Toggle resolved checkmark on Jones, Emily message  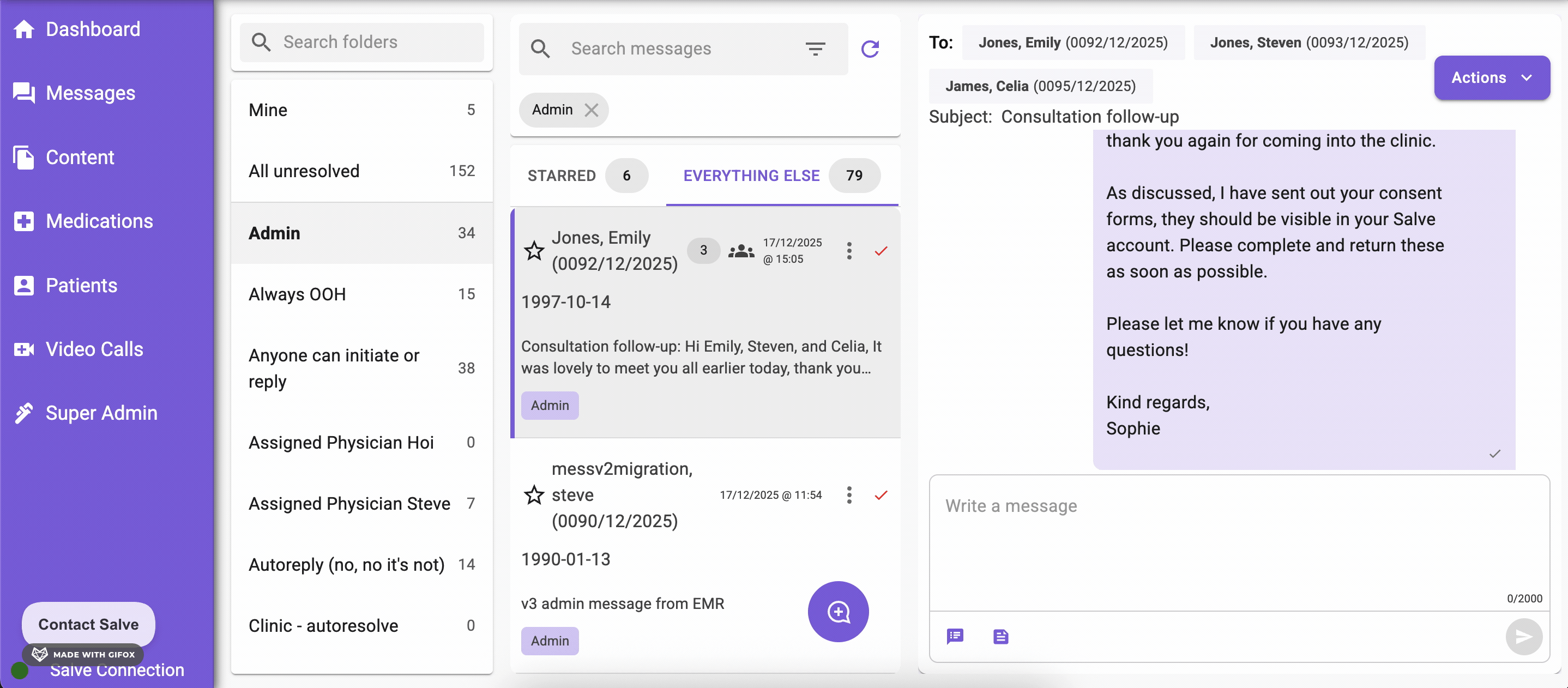click(880, 250)
